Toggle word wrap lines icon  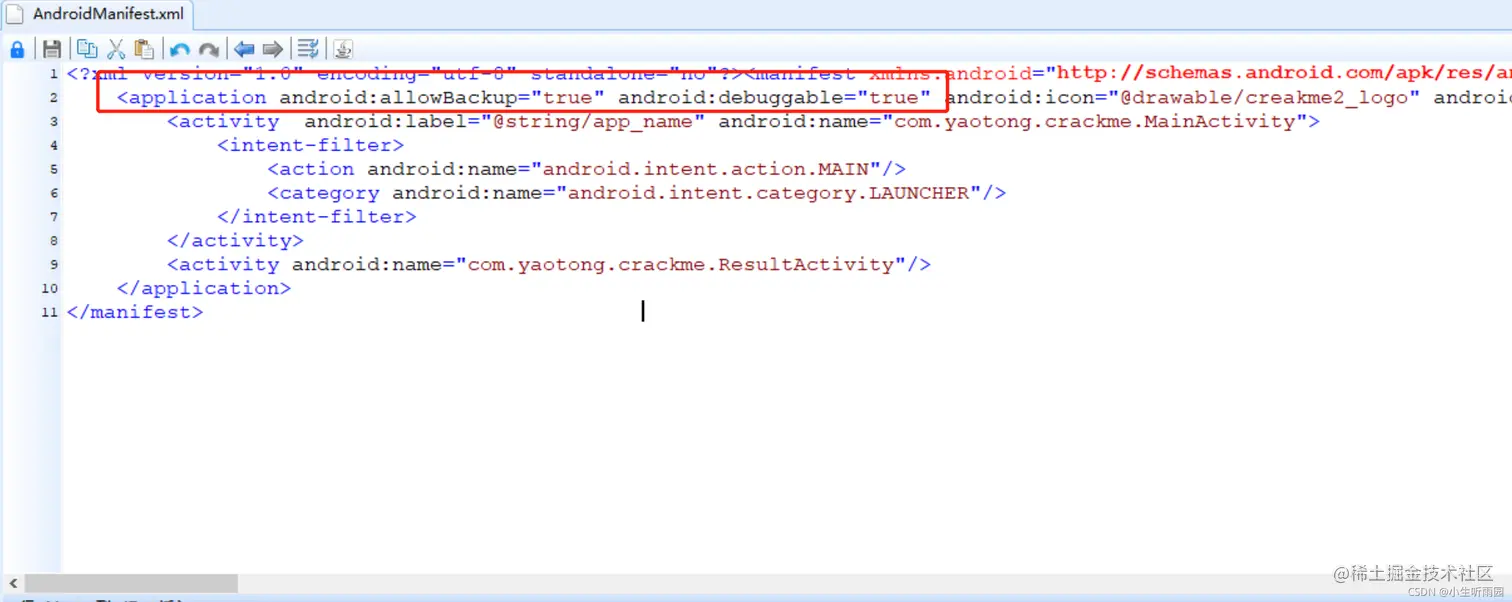tap(308, 49)
